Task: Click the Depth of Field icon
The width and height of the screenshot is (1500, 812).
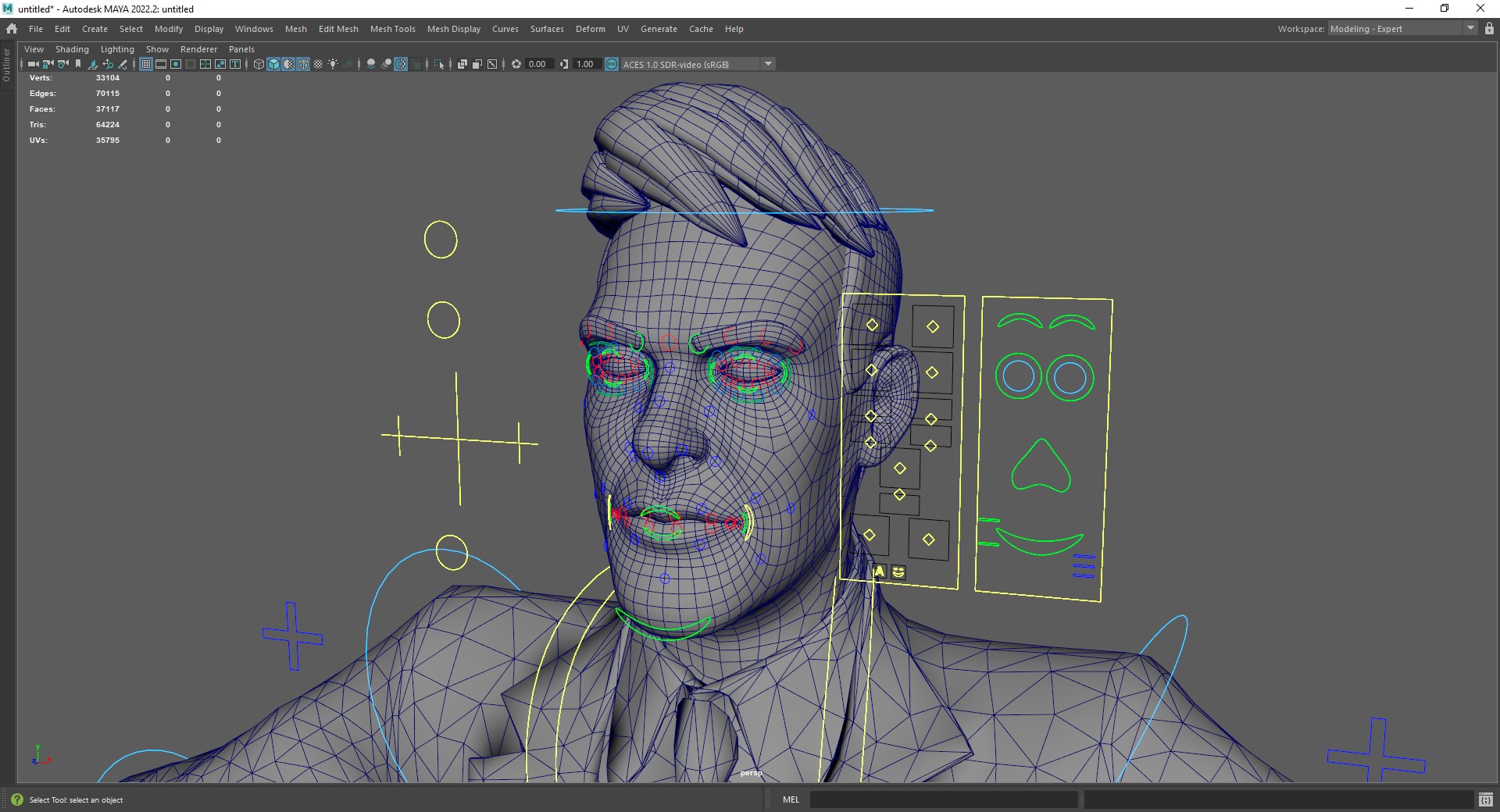Action: (416, 64)
